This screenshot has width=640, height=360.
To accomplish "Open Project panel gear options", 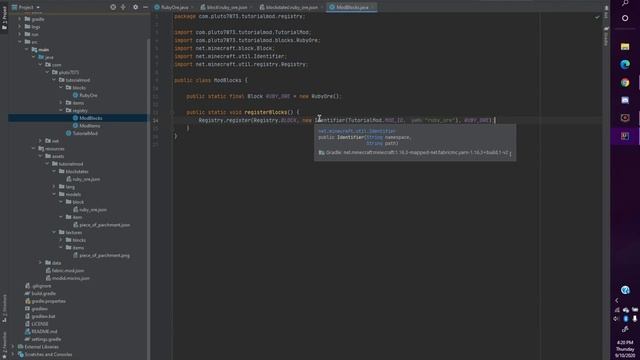I will coord(136,7).
